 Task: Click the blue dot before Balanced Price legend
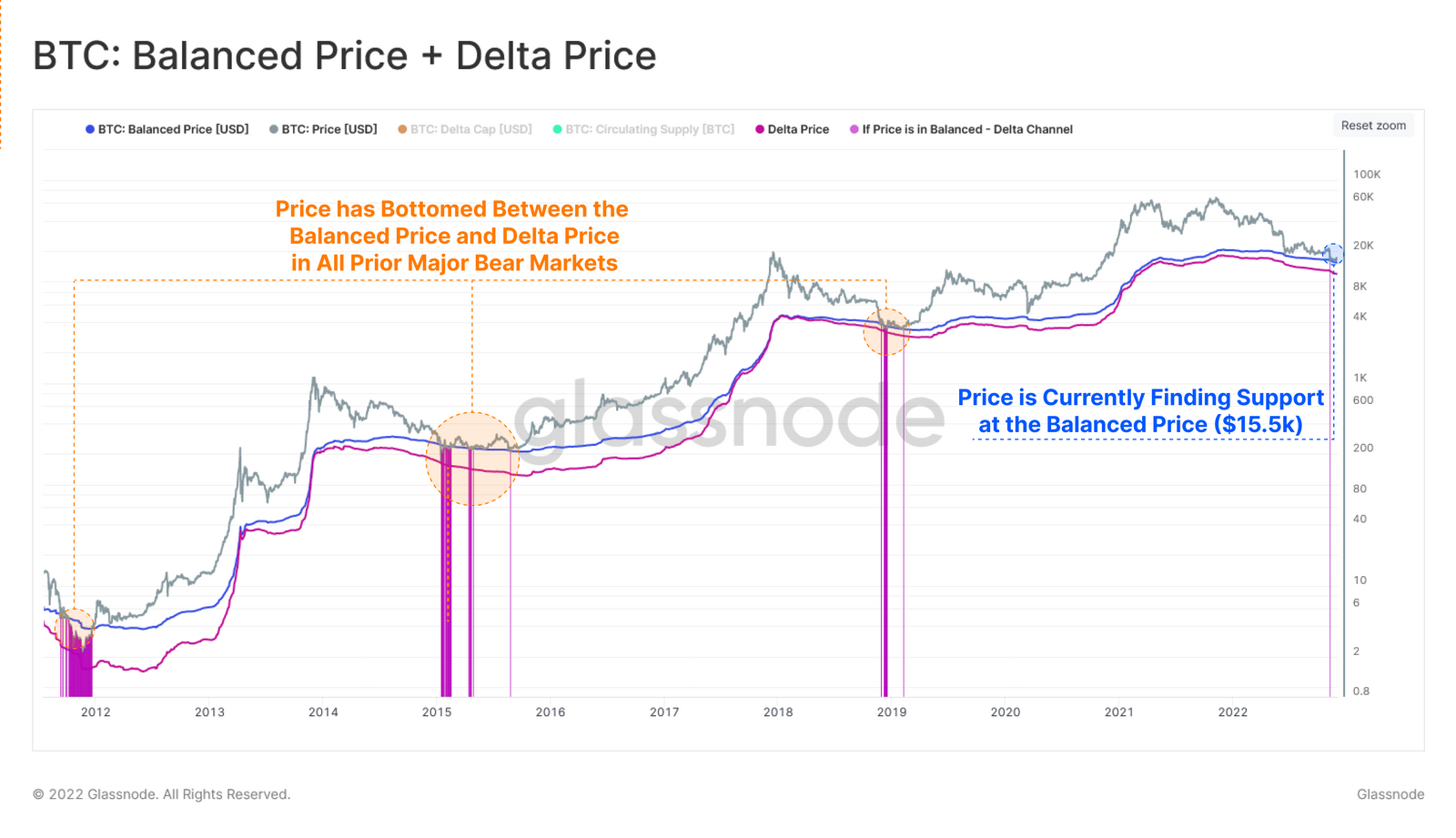pos(90,129)
